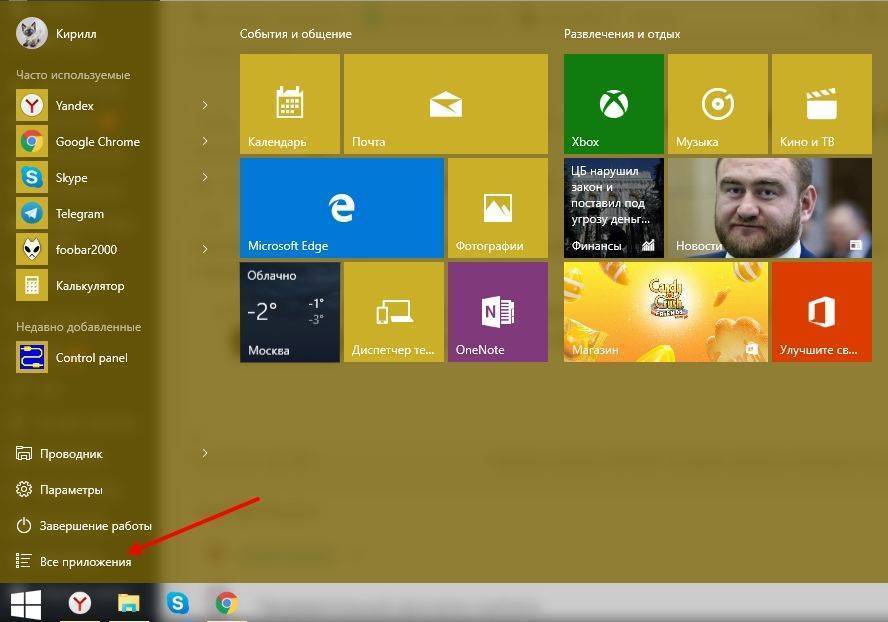Open the Новости news tile
The height and width of the screenshot is (622, 888).
point(769,208)
